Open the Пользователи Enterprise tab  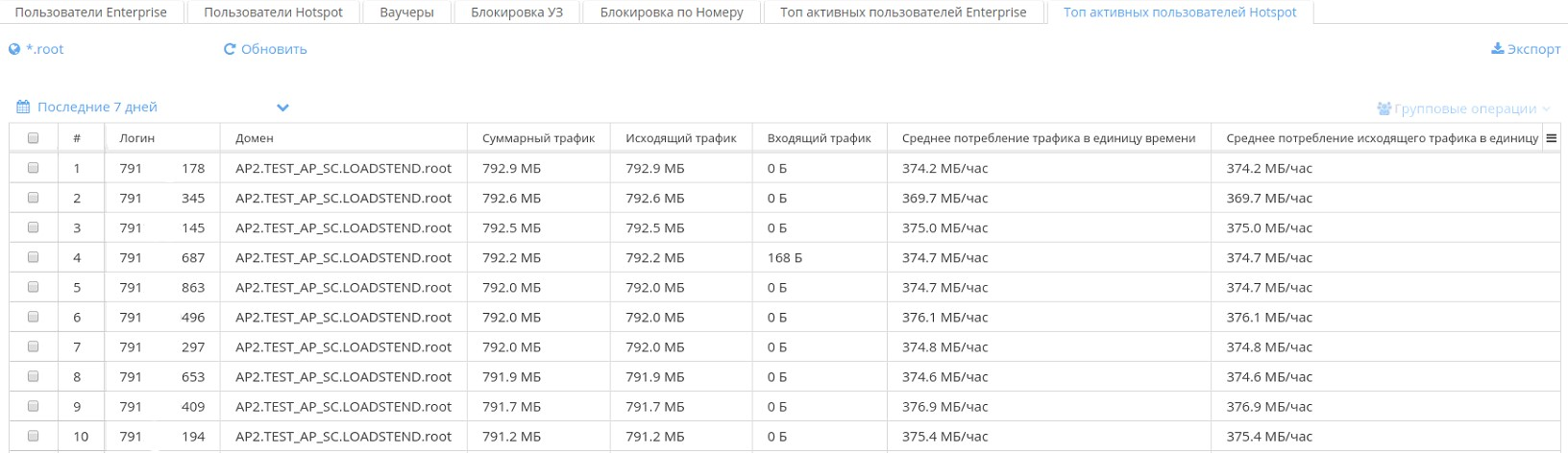(x=90, y=12)
